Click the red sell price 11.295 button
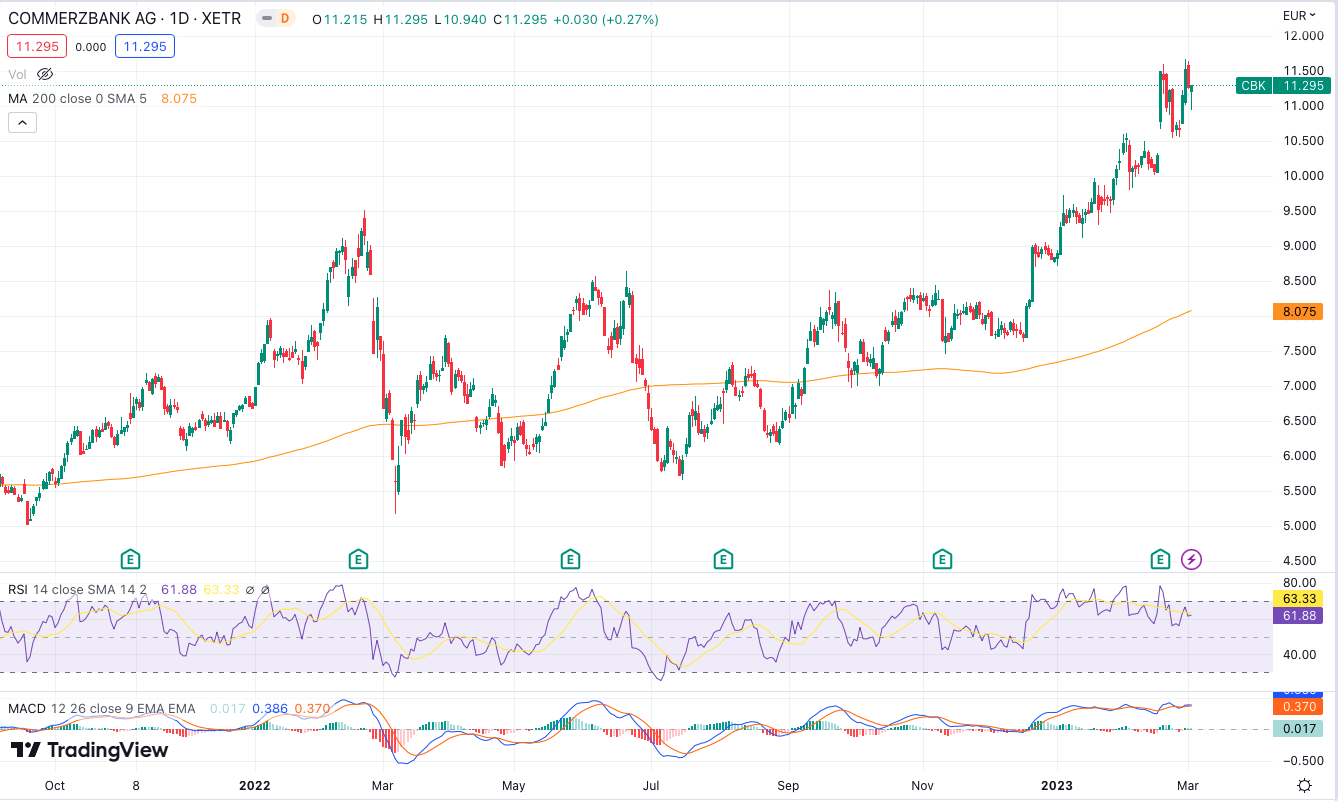 (37, 46)
